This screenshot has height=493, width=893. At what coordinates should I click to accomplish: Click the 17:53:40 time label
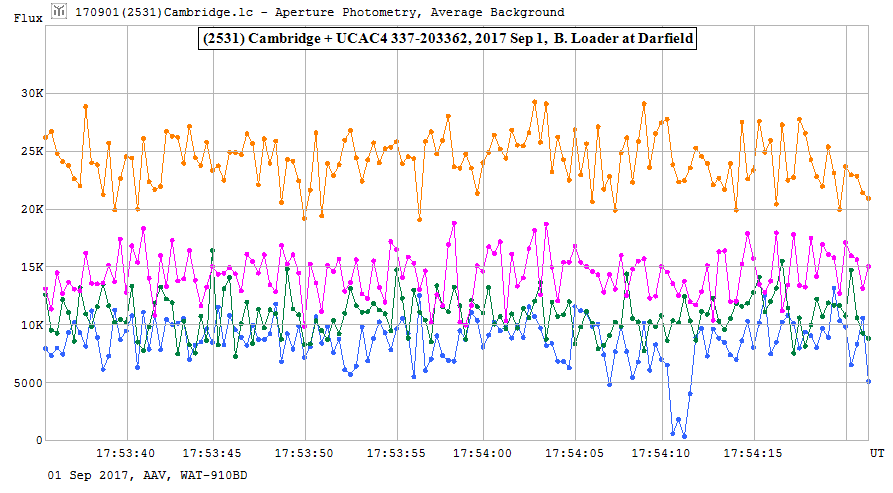(x=125, y=454)
